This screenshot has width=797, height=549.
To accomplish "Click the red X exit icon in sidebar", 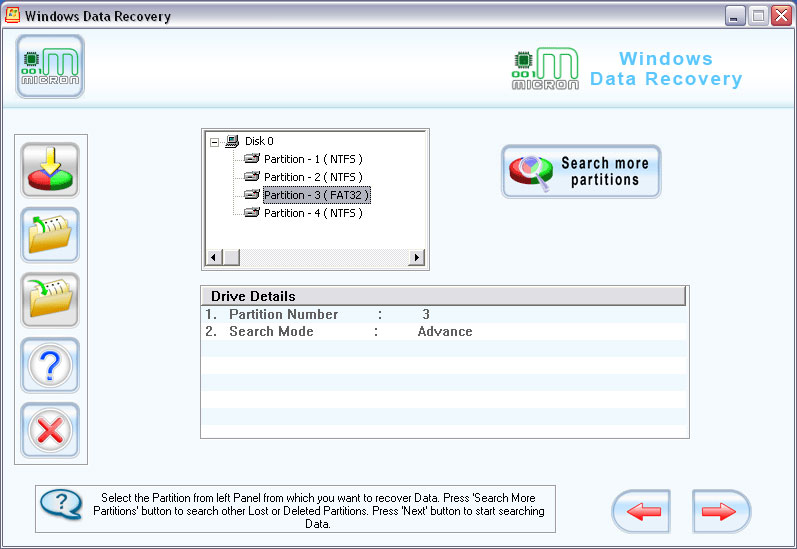I will pos(50,431).
